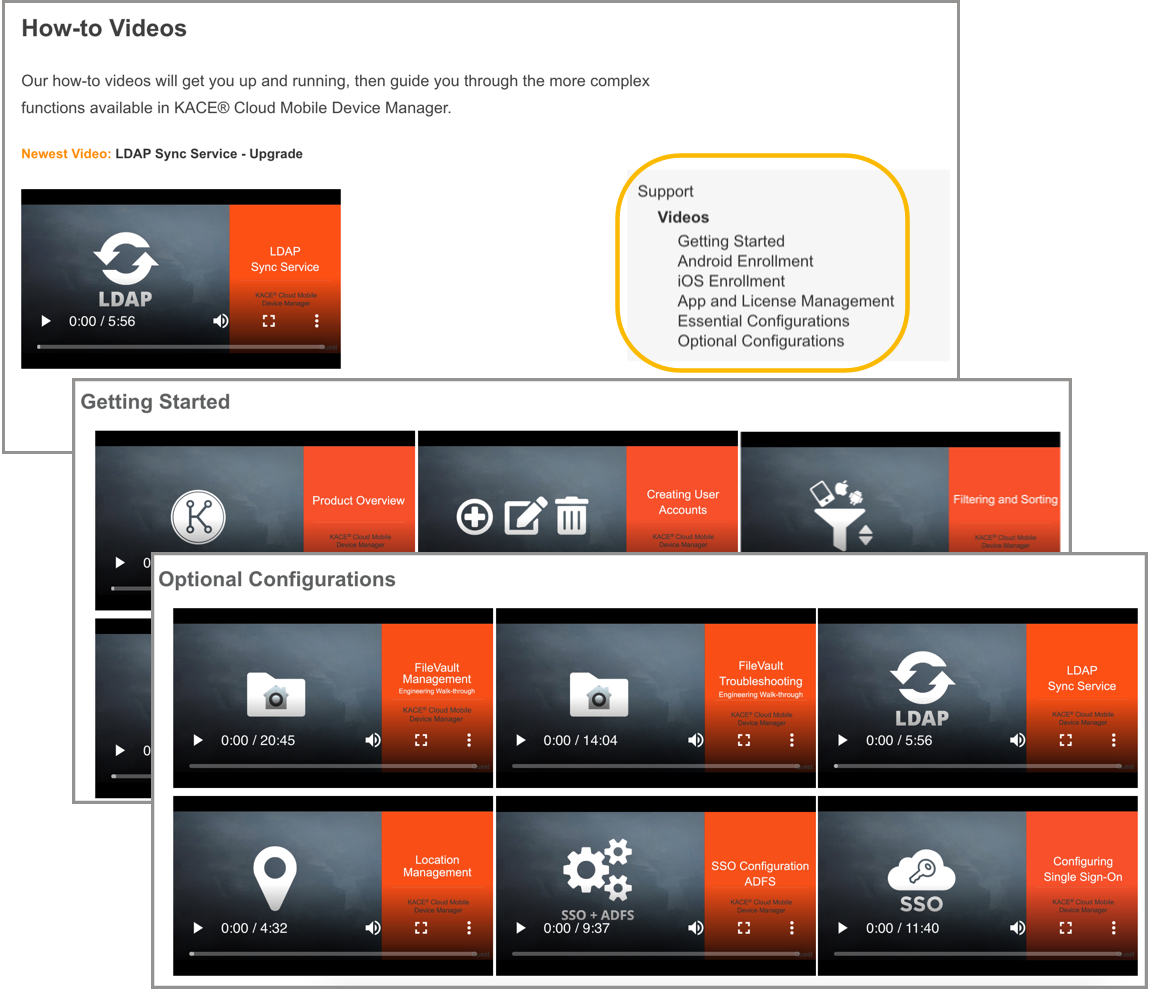Play the SSO Configuration ADFS video

coord(520,928)
